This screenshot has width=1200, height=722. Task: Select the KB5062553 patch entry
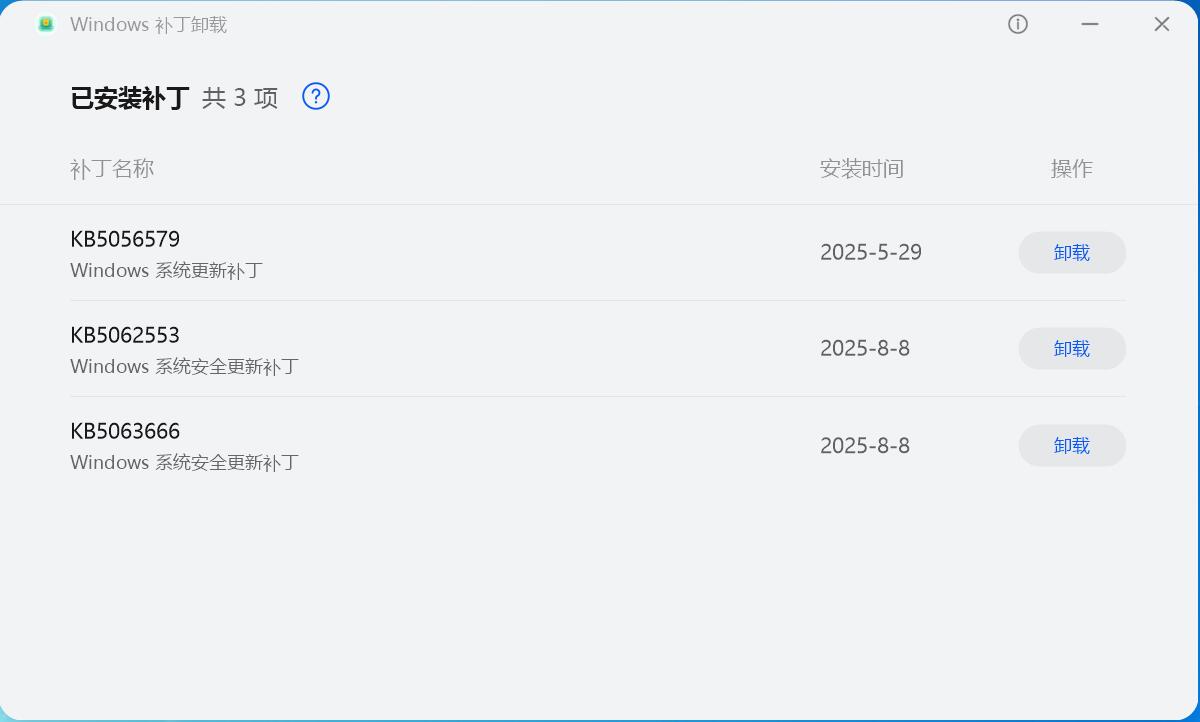[x=125, y=335]
